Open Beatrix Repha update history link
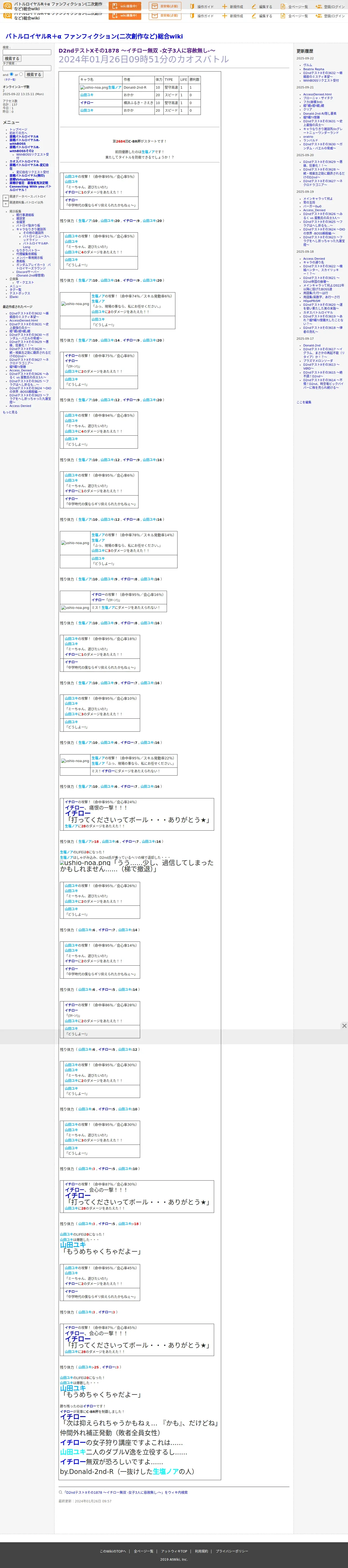Image resolution: width=348 pixels, height=1568 pixels. 314,69
